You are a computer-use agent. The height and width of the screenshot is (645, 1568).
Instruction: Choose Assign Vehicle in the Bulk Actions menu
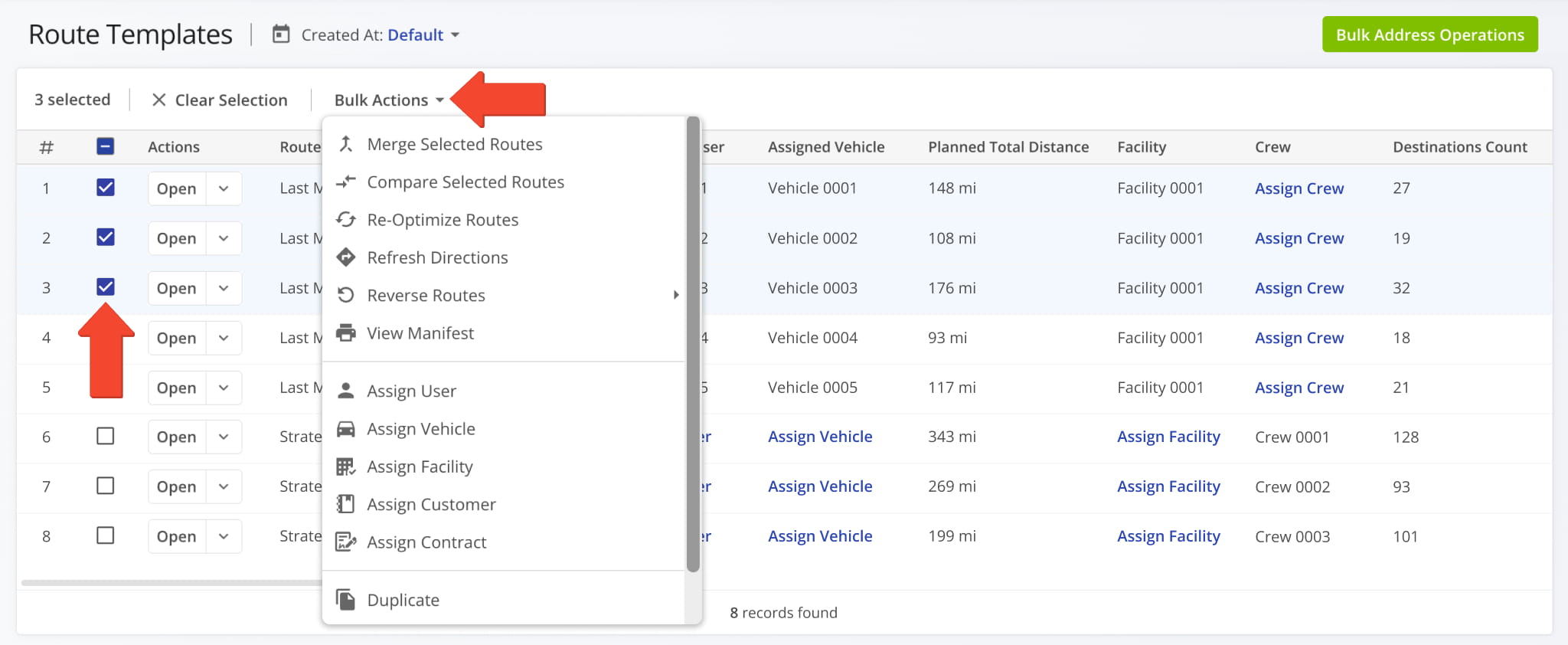click(x=504, y=429)
